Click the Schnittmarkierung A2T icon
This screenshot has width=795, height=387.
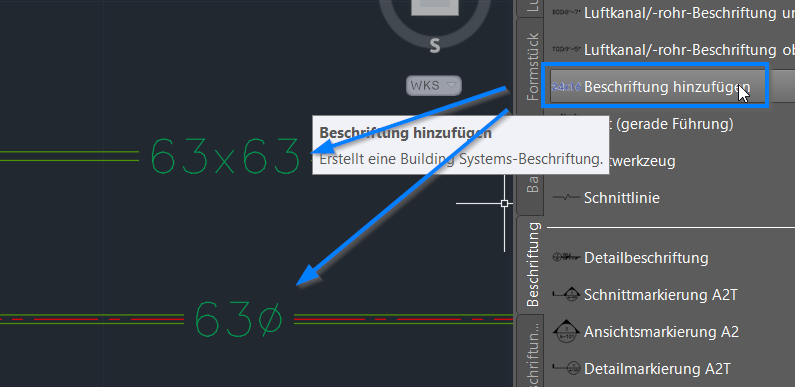point(566,294)
